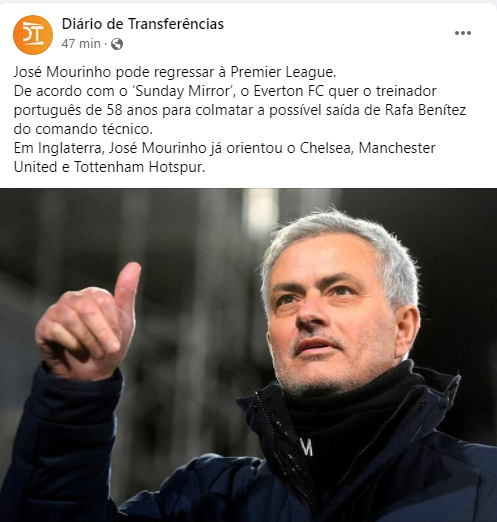497x522 pixels.
Task: Click the thumbs-up hand in the photo
Action: [x=88, y=323]
